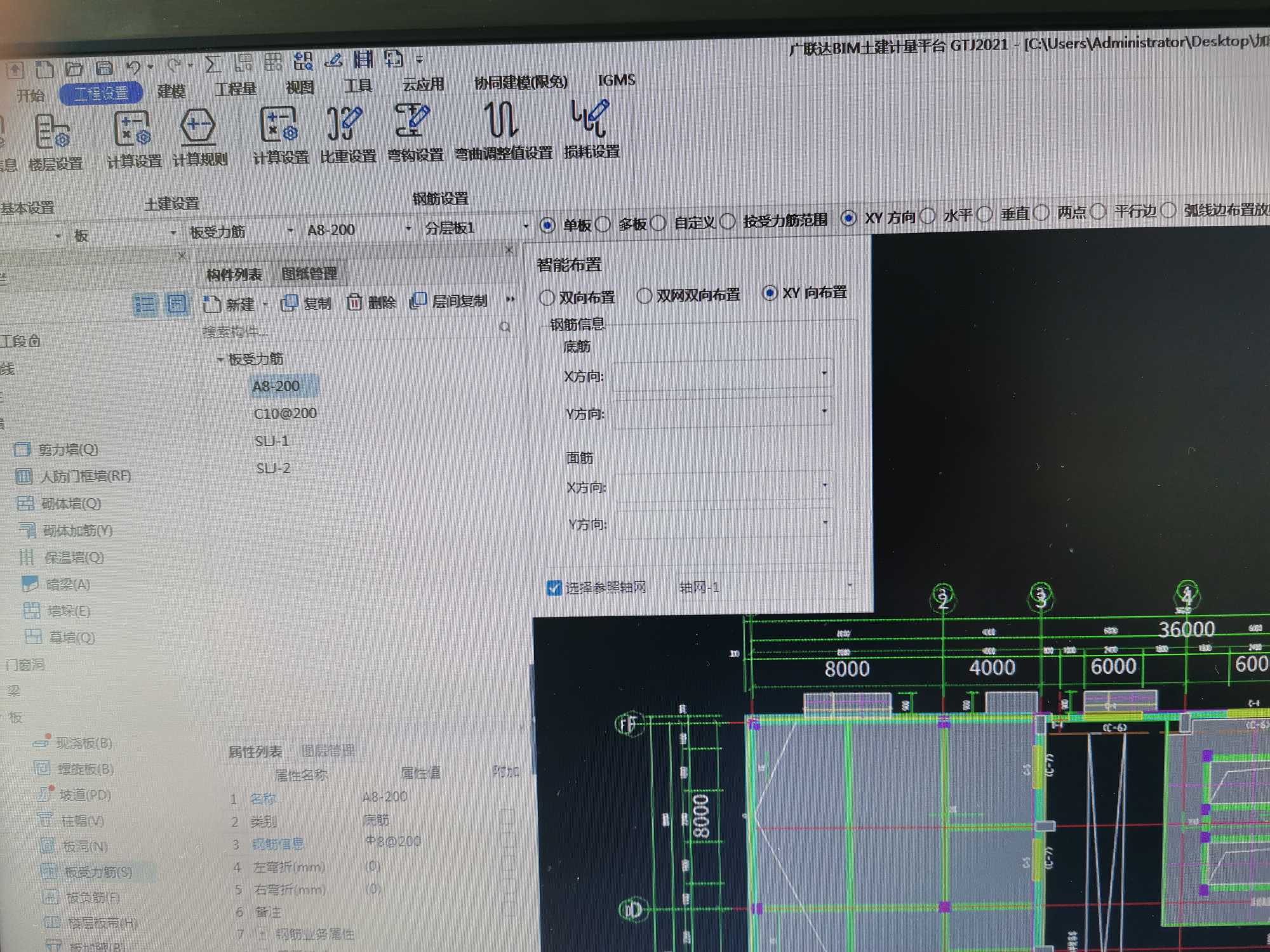
Task: Click 层间复制 button
Action: (x=449, y=300)
